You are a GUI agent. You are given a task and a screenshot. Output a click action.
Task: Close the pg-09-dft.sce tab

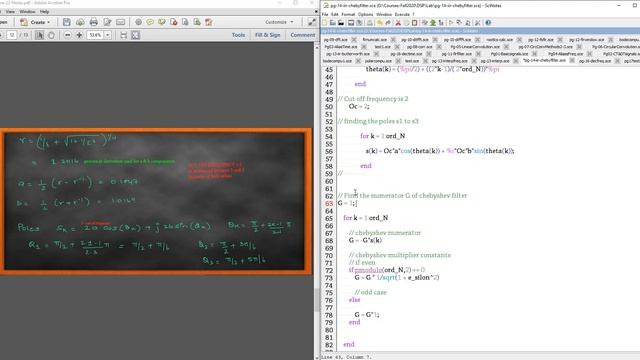[354, 40]
